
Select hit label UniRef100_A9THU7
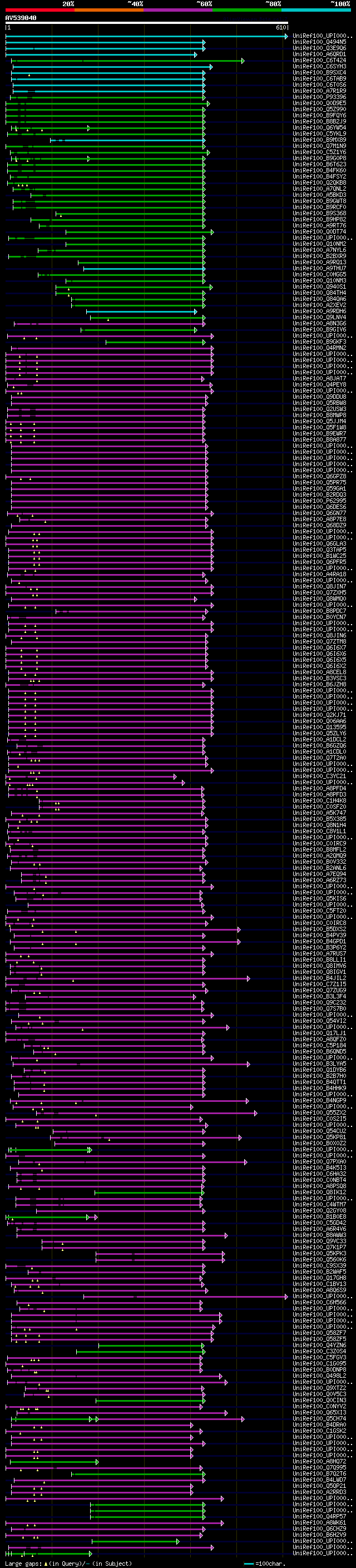point(319,269)
